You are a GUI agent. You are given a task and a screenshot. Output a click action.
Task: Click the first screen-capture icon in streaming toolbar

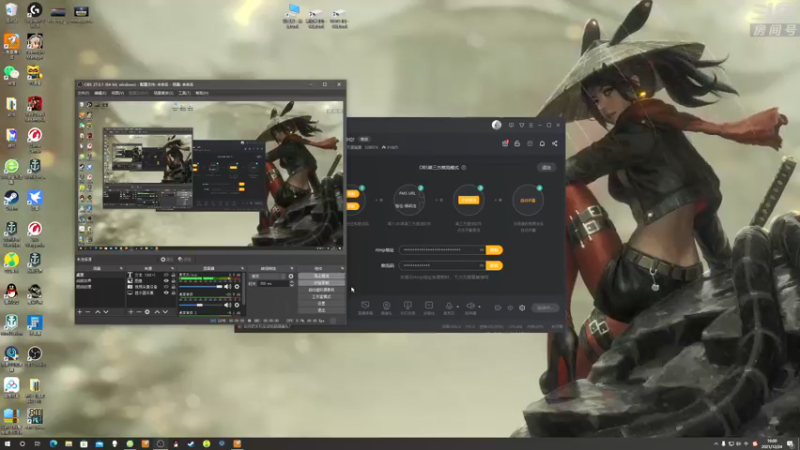[365, 305]
